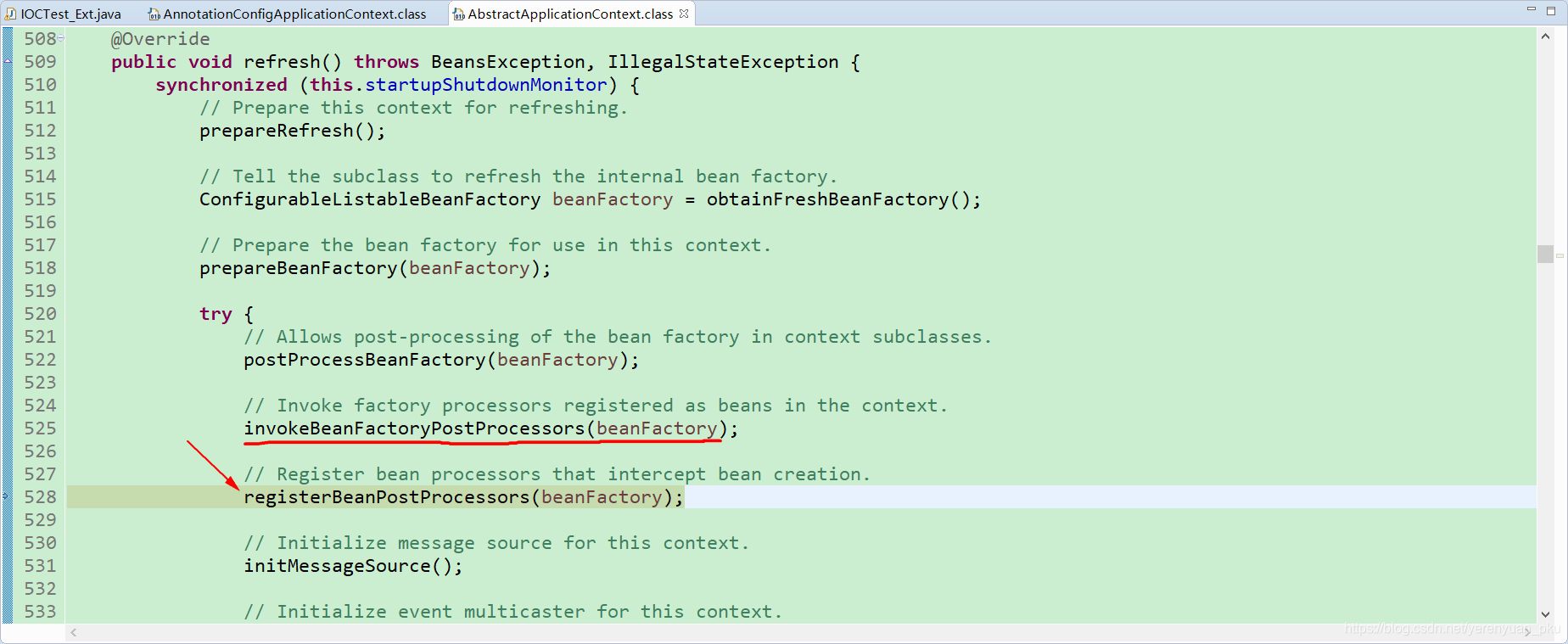Click the comment 'Initialize message source for this context'
Screen dimensions: 1568x644
[x=496, y=543]
